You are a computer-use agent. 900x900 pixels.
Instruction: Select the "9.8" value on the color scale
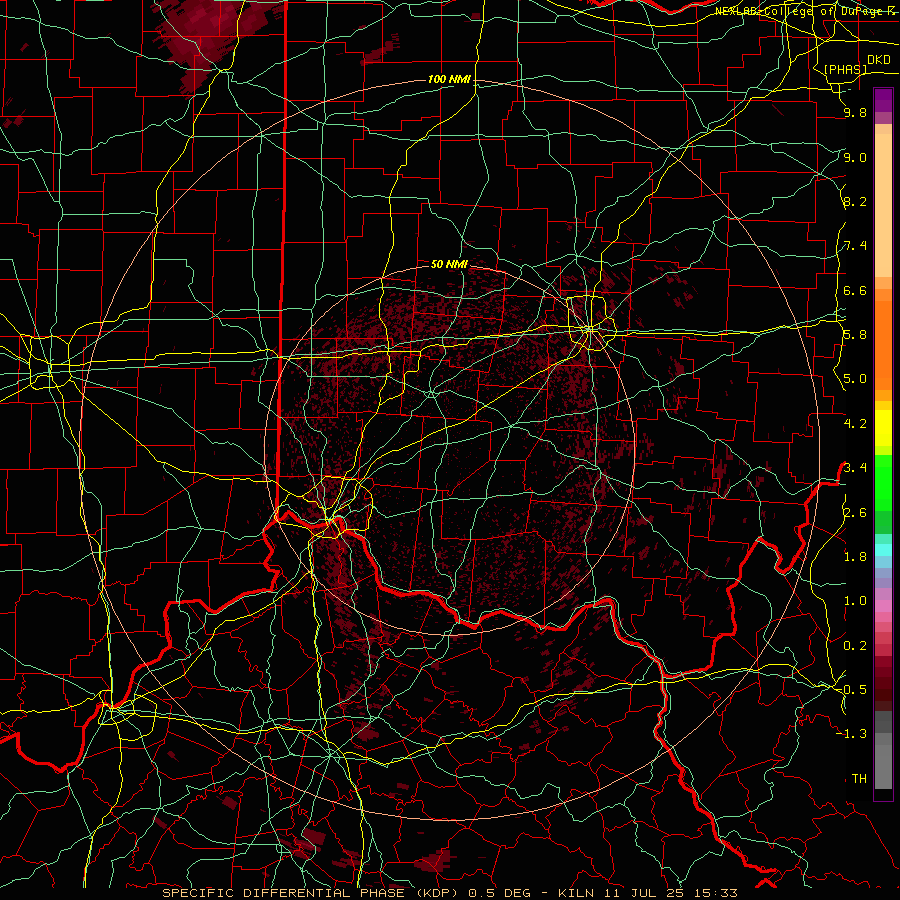click(x=855, y=112)
